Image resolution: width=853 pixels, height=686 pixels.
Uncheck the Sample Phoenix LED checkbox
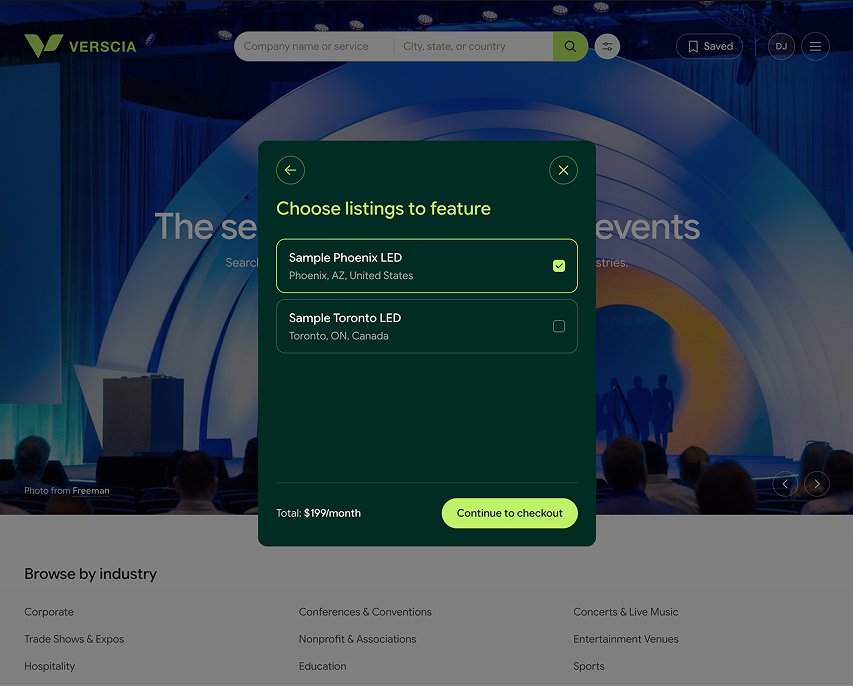[x=559, y=266]
